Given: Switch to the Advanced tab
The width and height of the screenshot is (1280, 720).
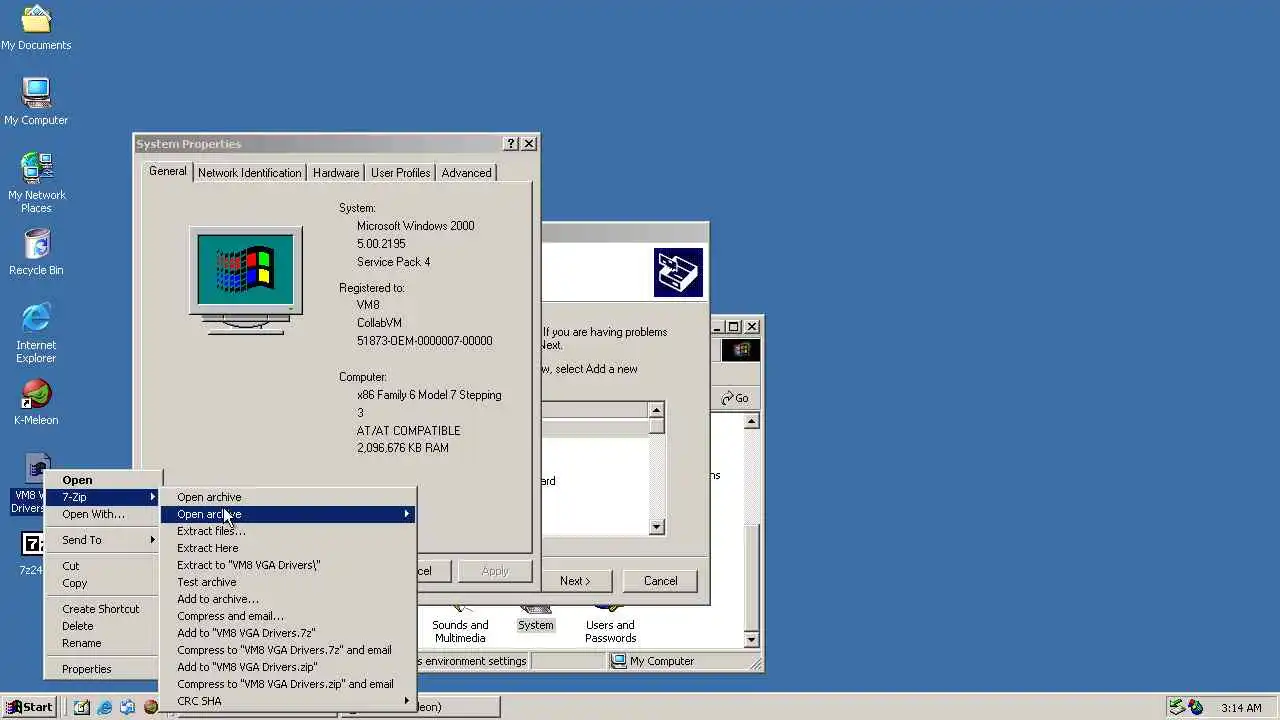Looking at the screenshot, I should pyautogui.click(x=466, y=173).
